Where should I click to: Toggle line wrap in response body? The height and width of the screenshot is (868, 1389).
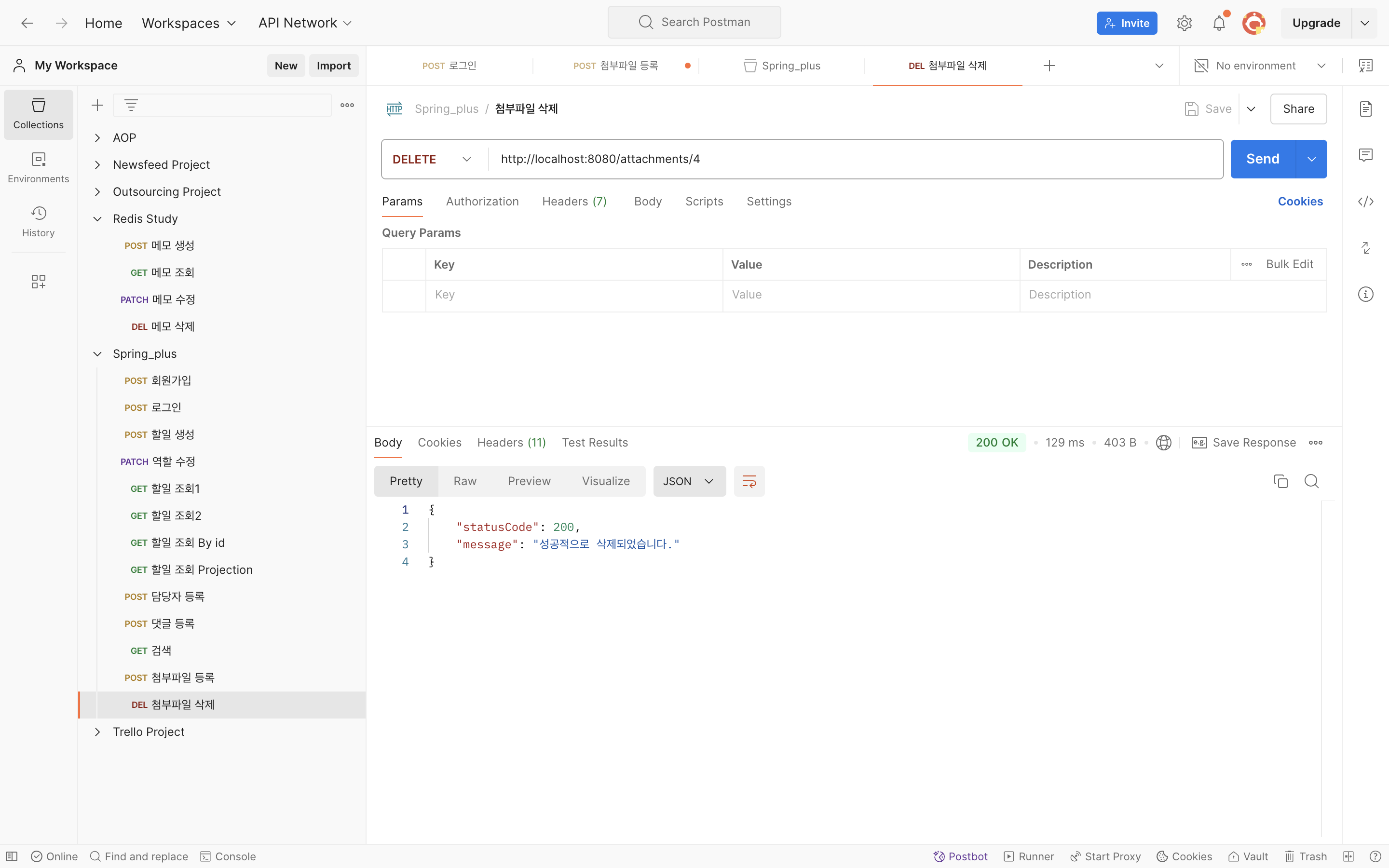(x=749, y=481)
